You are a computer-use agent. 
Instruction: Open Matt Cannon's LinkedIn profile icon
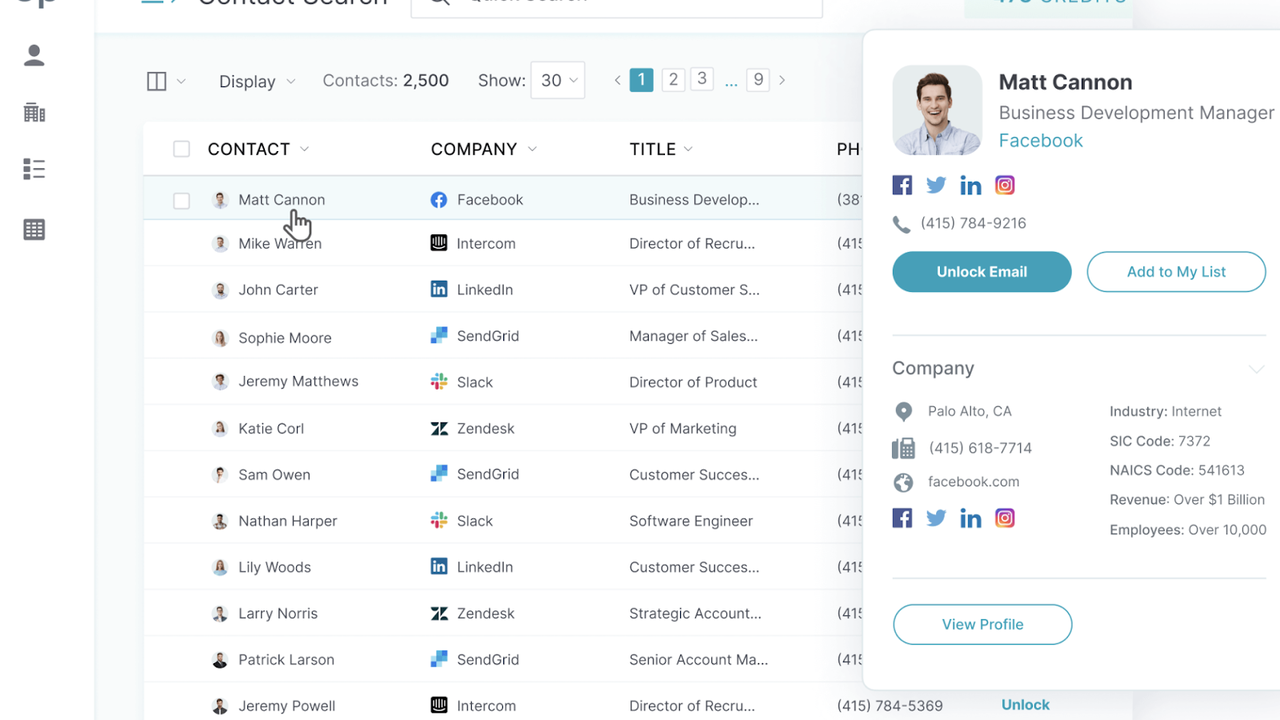[970, 185]
